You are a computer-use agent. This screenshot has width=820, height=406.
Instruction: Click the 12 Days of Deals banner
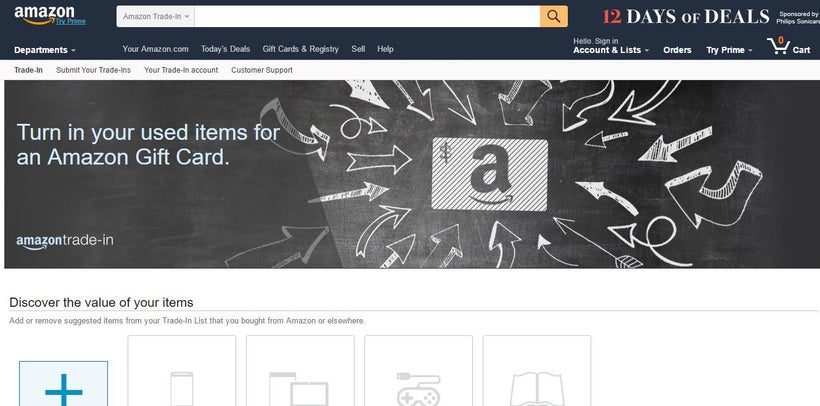pyautogui.click(x=710, y=17)
